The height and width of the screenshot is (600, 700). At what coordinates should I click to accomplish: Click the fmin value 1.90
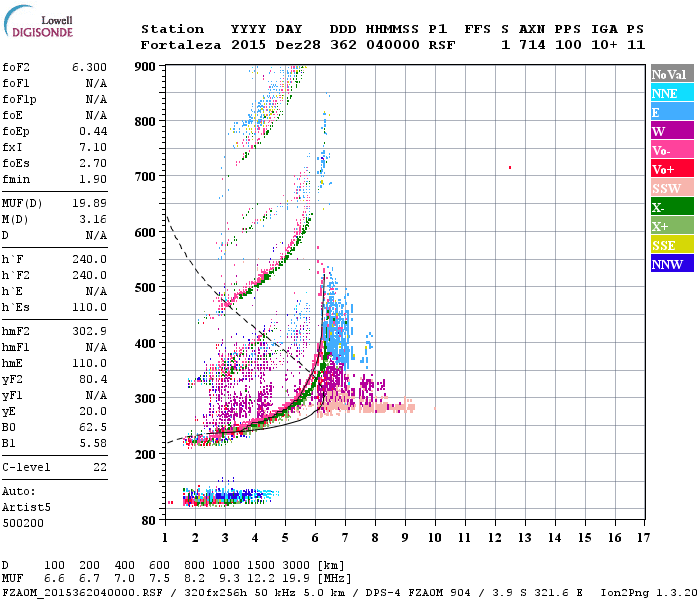pyautogui.click(x=93, y=179)
